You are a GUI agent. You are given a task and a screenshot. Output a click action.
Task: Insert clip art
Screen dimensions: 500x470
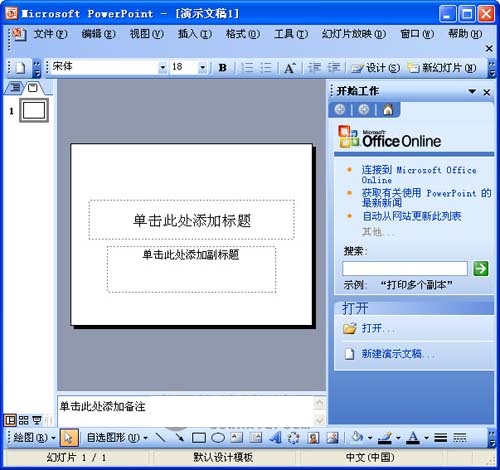(313, 438)
